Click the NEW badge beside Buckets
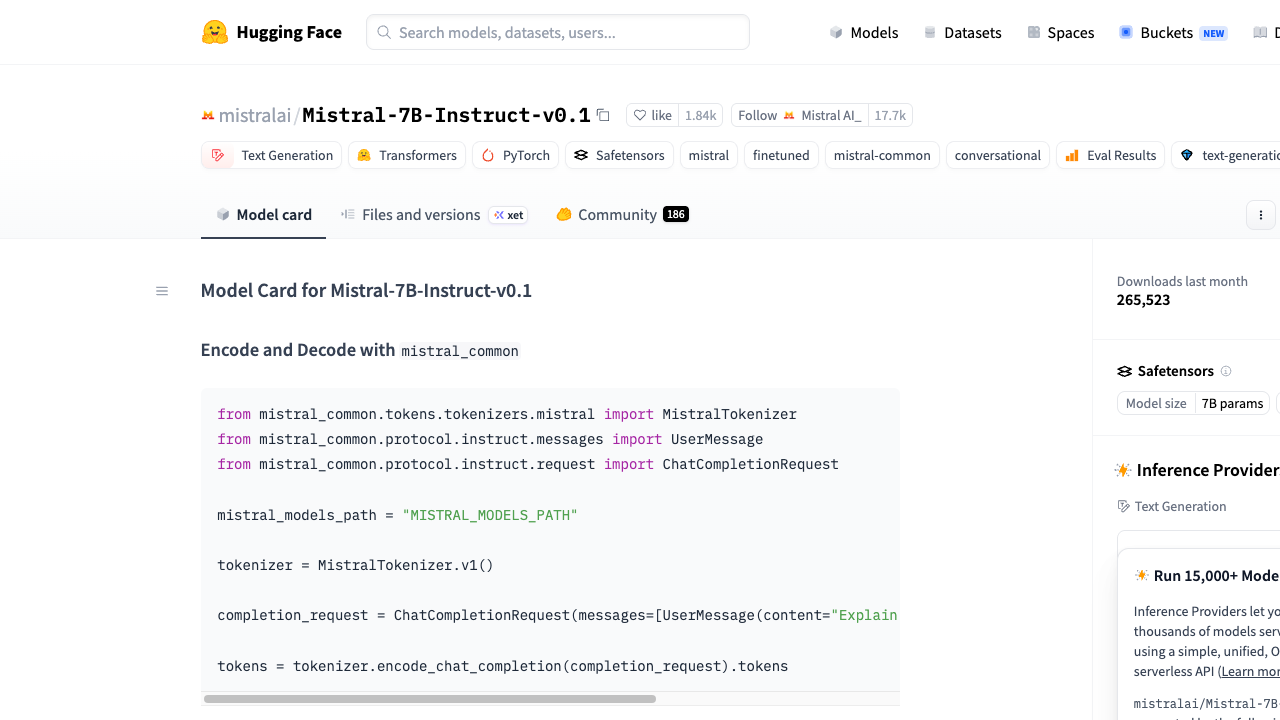 pos(1214,33)
